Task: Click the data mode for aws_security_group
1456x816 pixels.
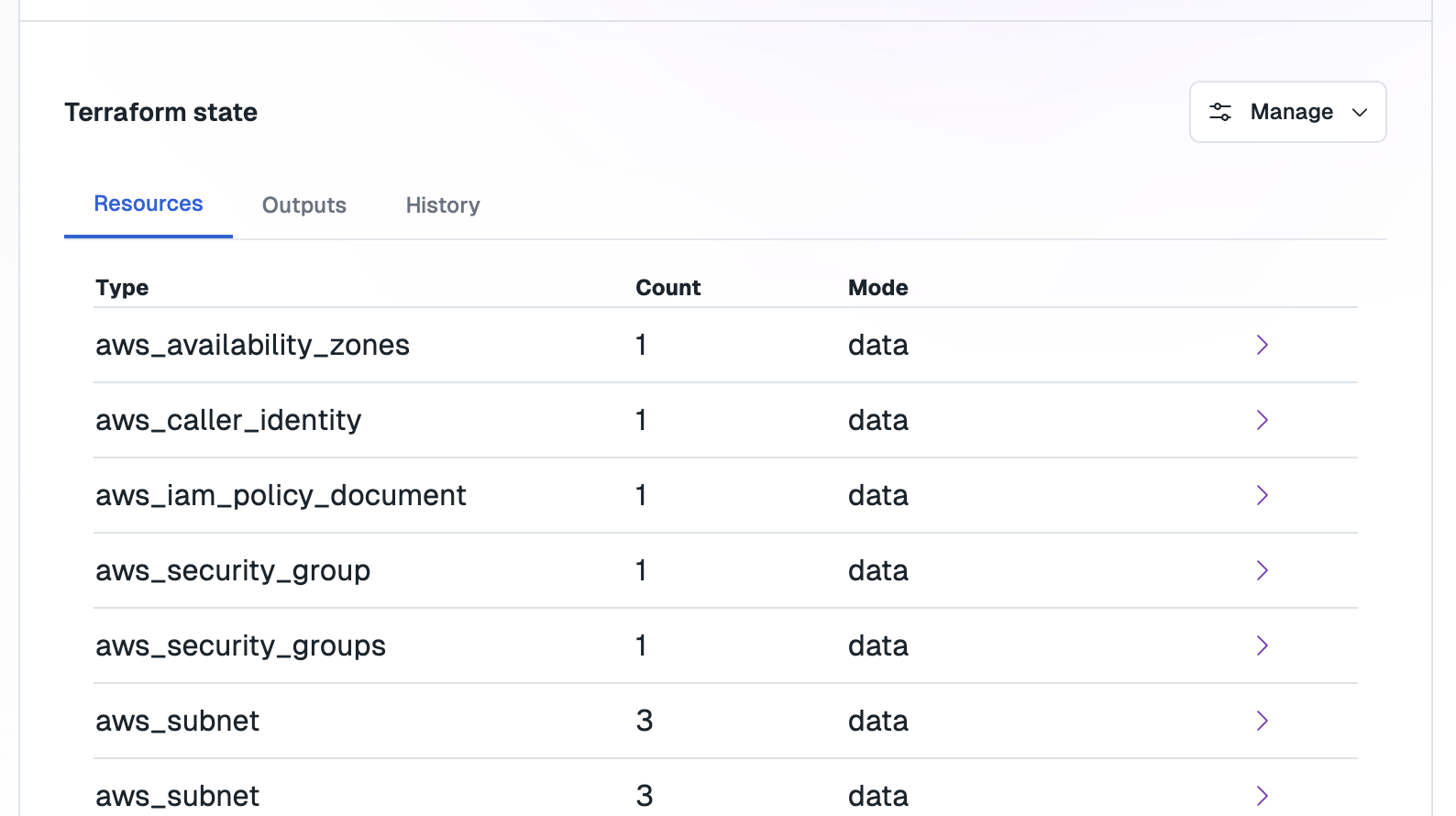Action: (x=878, y=570)
